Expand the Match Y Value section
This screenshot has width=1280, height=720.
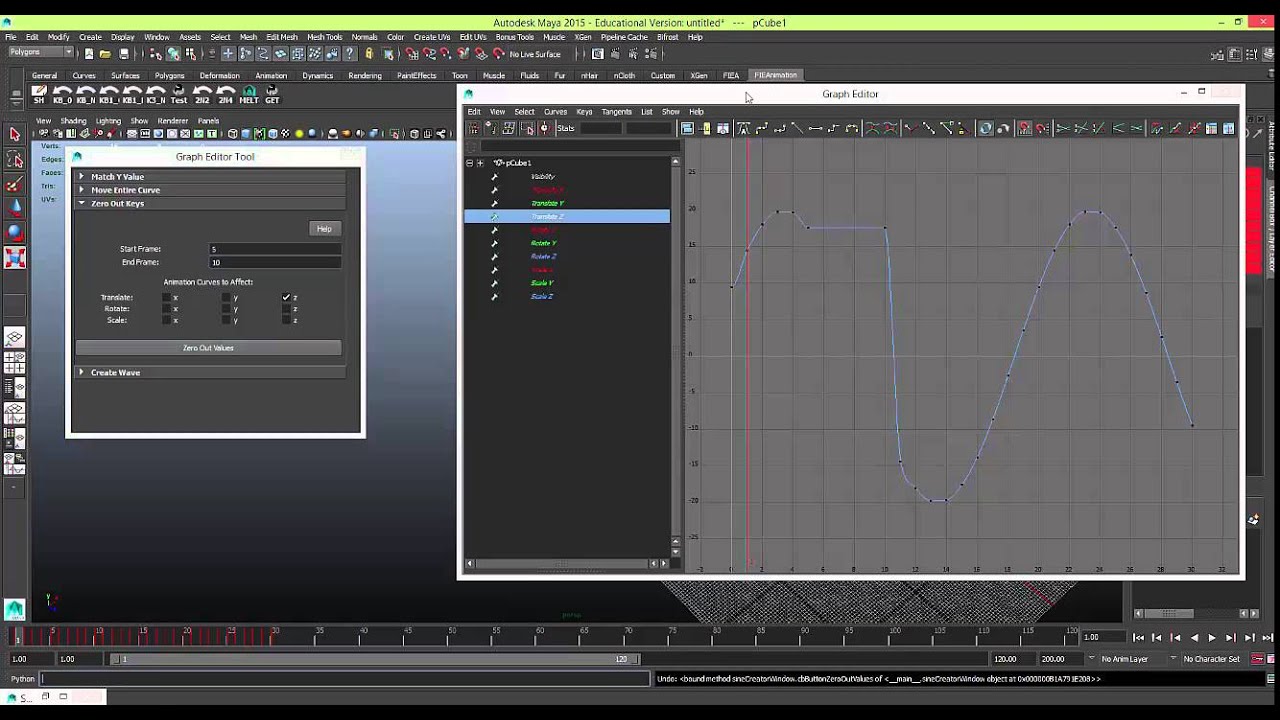point(210,177)
